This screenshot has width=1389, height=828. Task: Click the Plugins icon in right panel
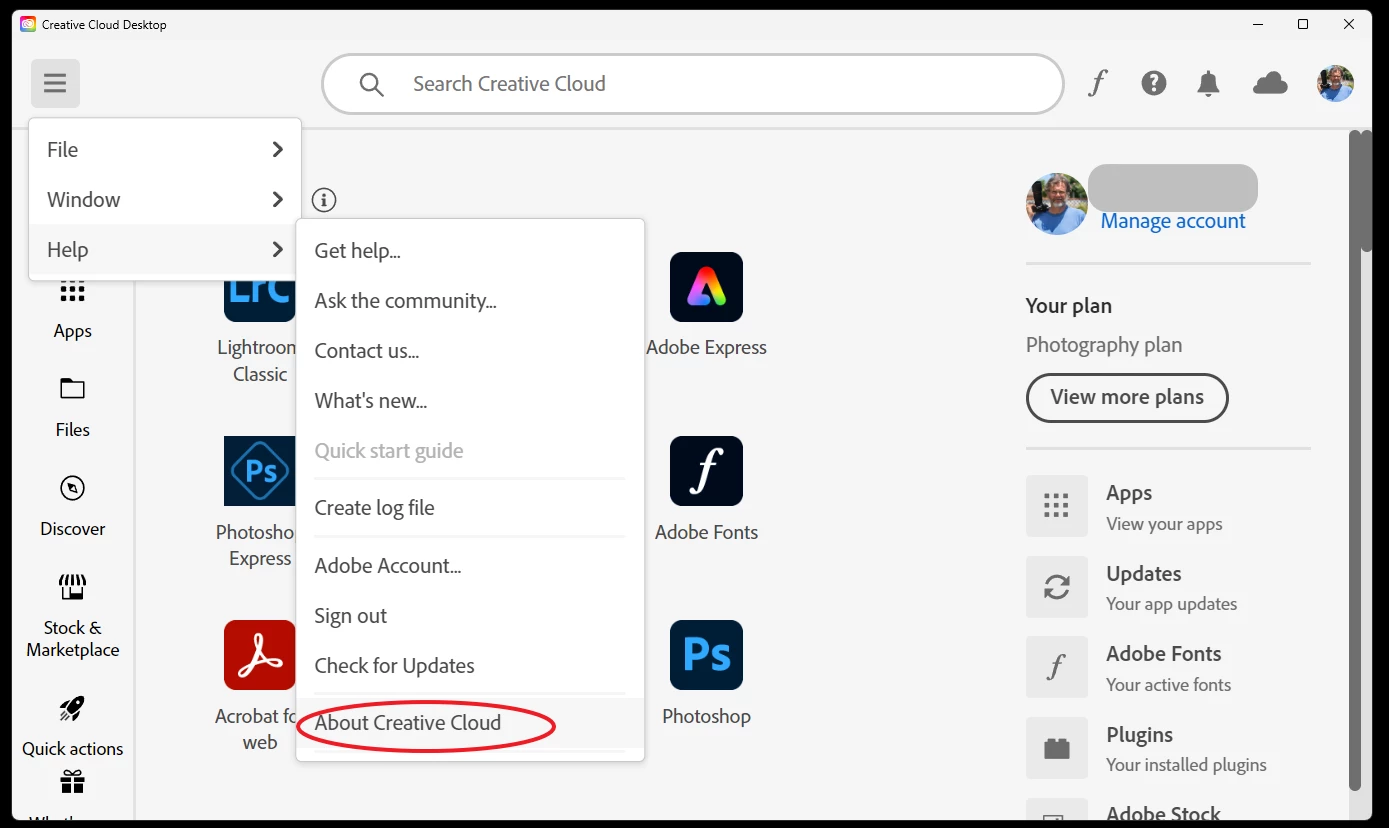[x=1057, y=748]
